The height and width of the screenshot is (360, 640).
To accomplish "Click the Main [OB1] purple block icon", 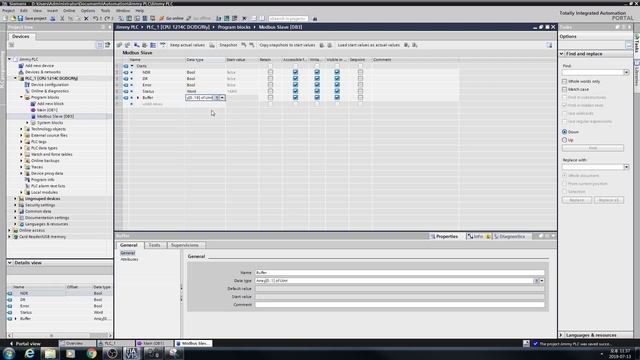I will pyautogui.click(x=33, y=110).
